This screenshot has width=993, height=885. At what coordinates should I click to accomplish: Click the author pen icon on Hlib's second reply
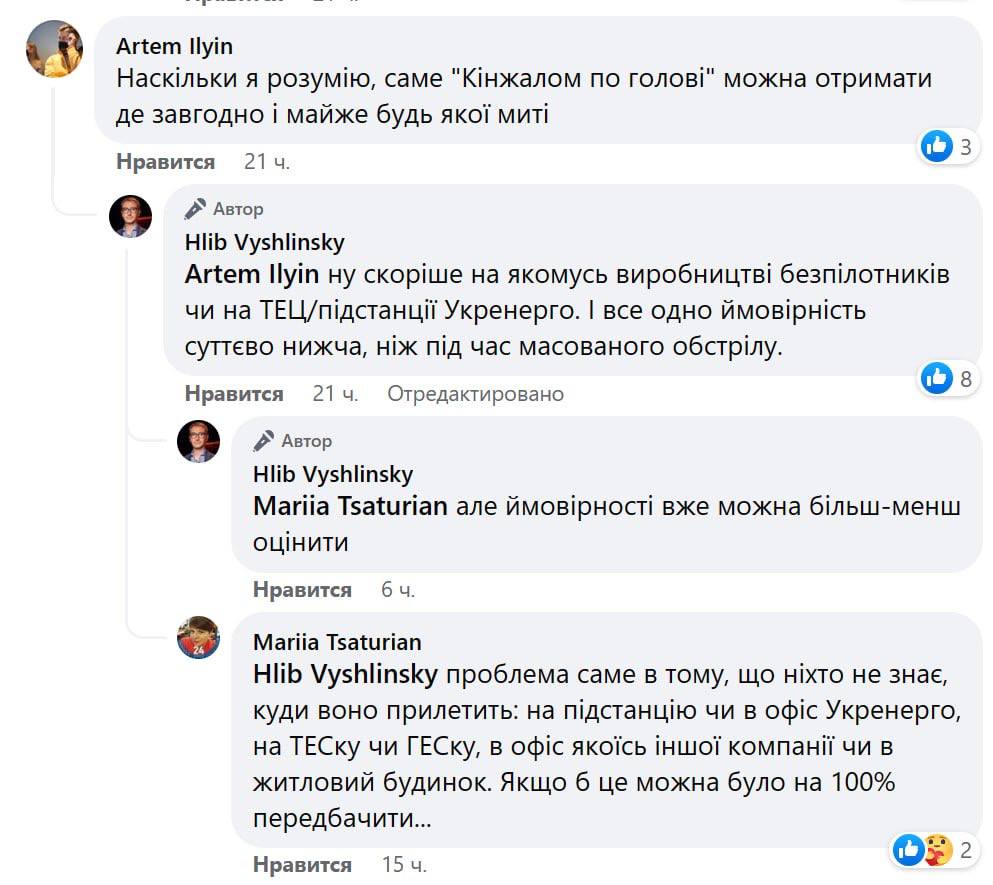click(x=264, y=441)
